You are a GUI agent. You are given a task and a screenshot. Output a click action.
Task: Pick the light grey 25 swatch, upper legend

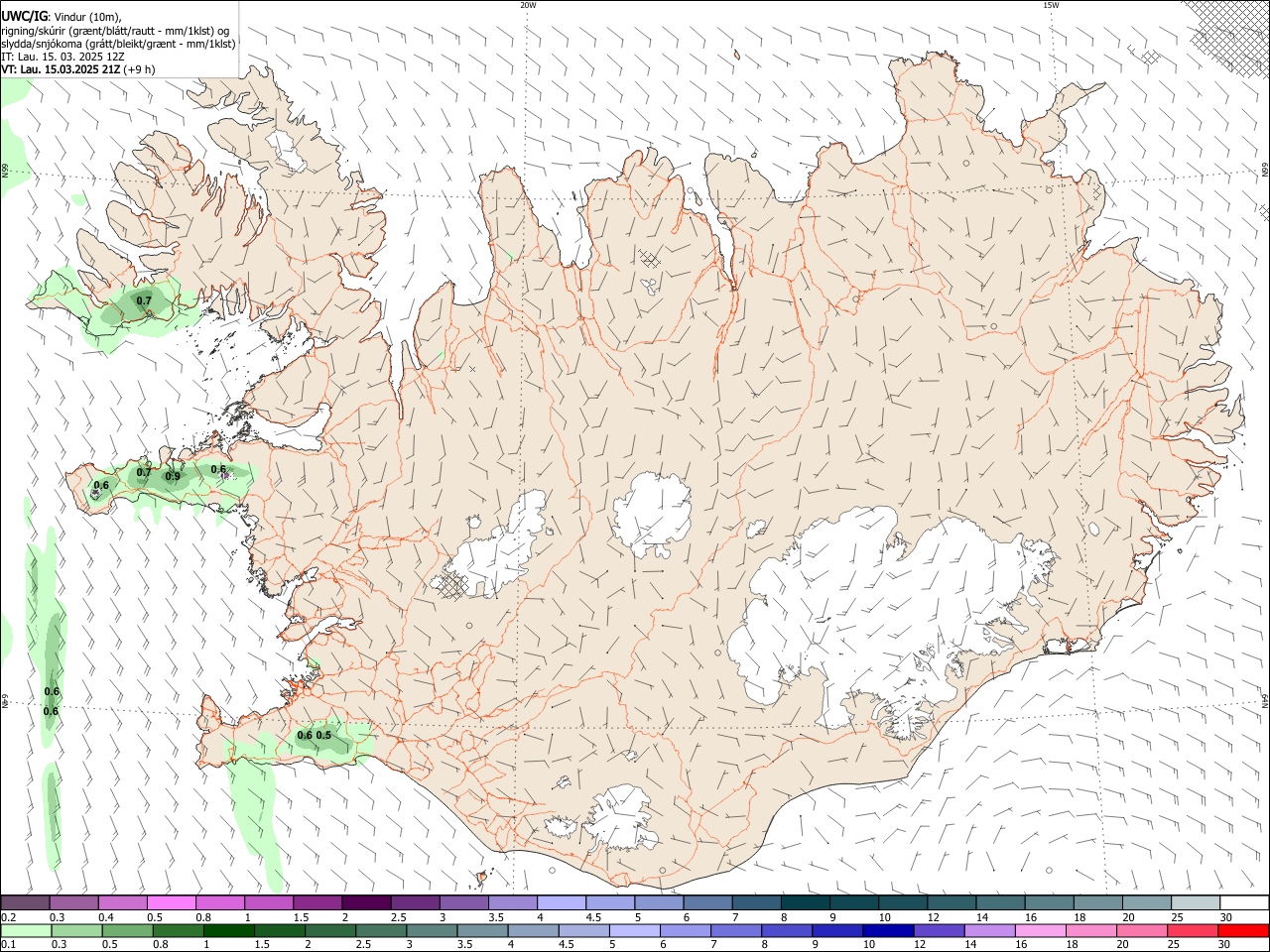tap(1196, 902)
